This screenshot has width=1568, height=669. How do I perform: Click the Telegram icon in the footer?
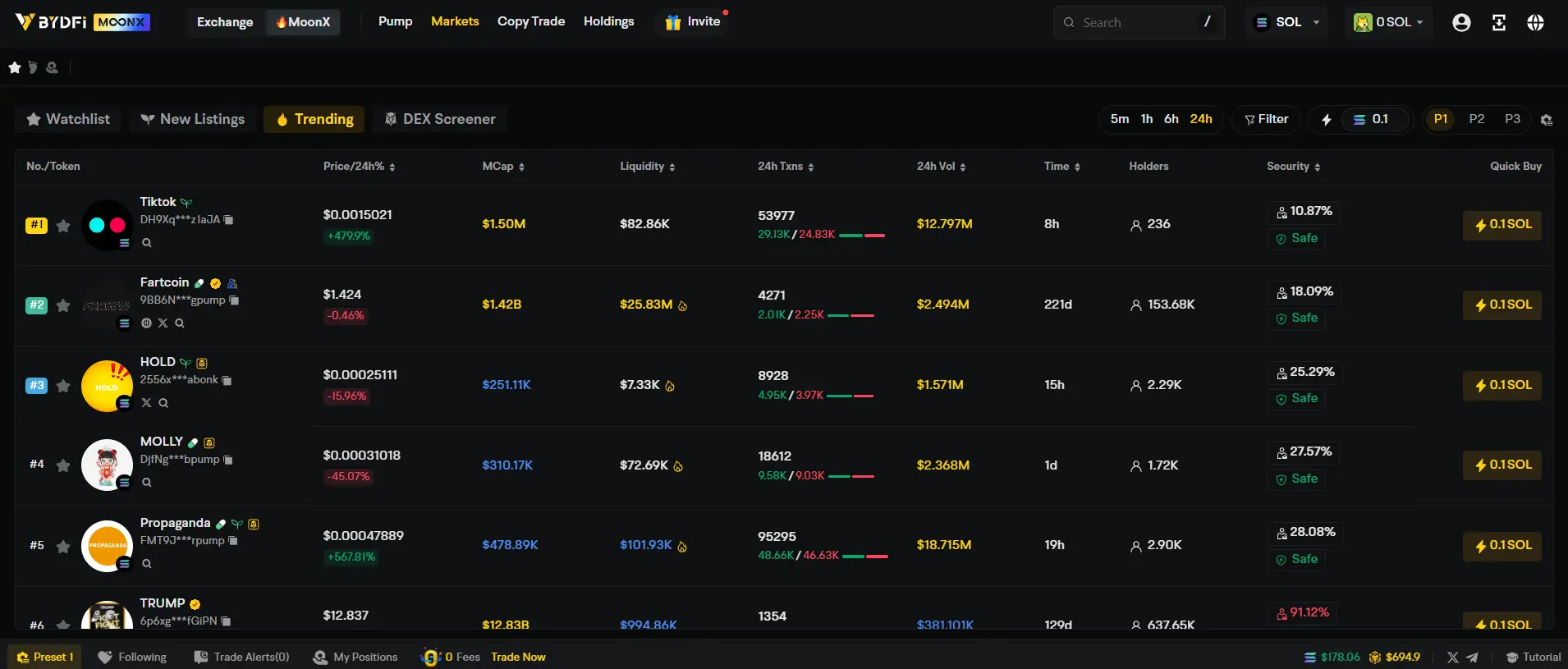click(1473, 658)
